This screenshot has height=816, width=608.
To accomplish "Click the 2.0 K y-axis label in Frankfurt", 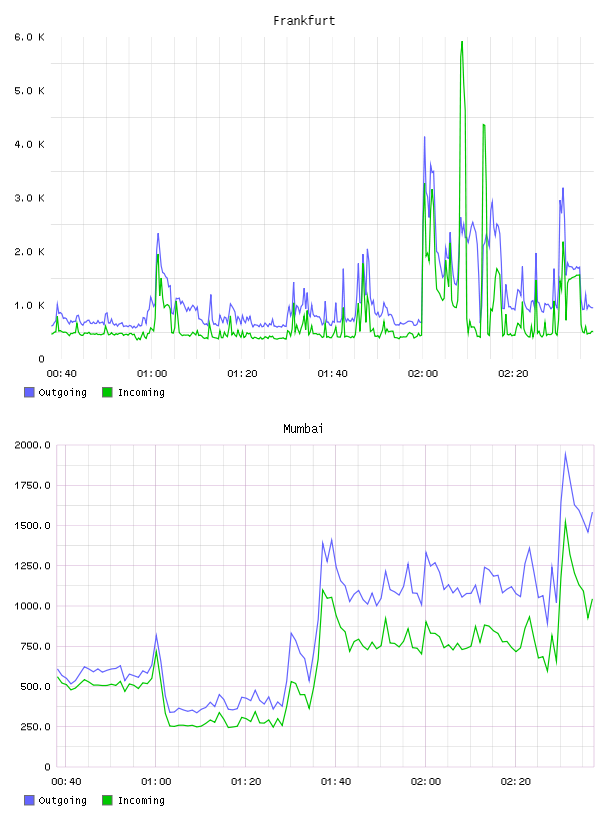I will tap(30, 251).
